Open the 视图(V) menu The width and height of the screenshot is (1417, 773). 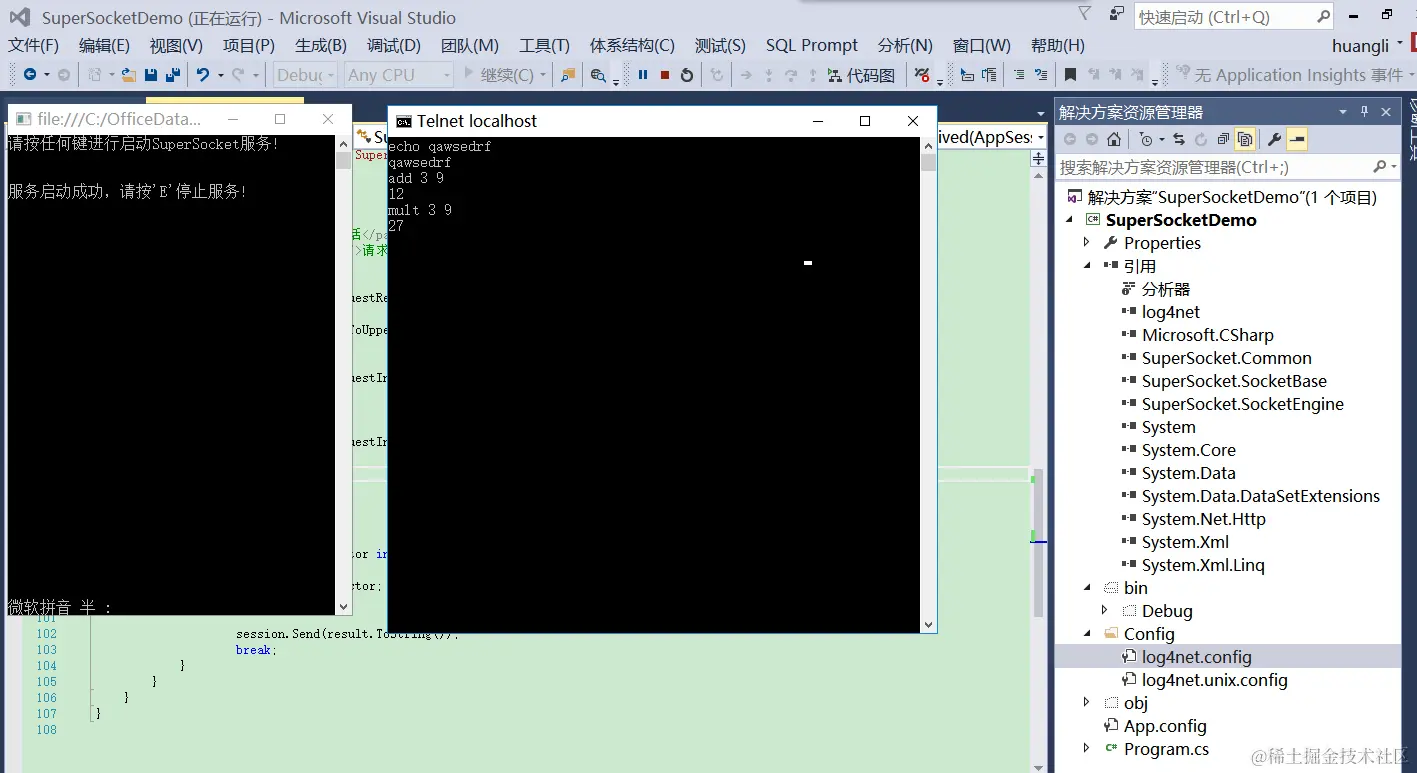point(176,46)
